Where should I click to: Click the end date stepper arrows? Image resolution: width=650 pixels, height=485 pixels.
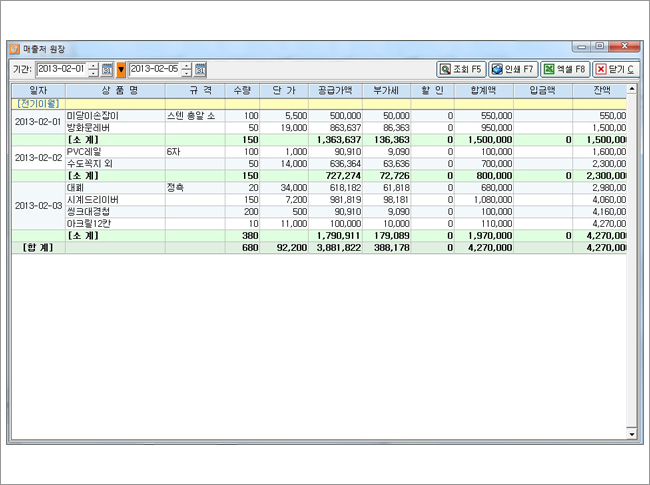click(186, 69)
